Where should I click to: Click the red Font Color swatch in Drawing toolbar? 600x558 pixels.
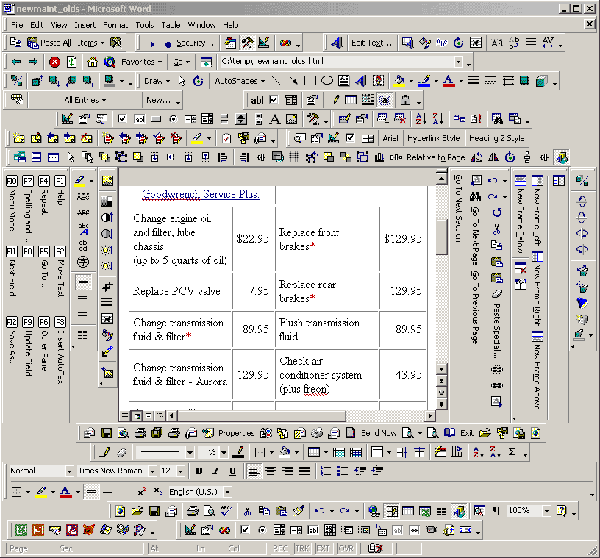[x=449, y=81]
